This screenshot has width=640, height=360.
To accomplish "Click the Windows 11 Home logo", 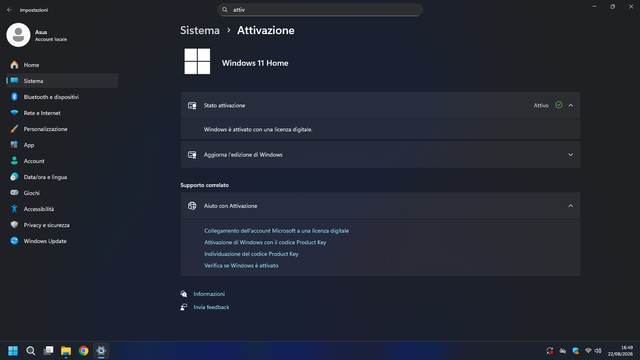I will tap(197, 61).
